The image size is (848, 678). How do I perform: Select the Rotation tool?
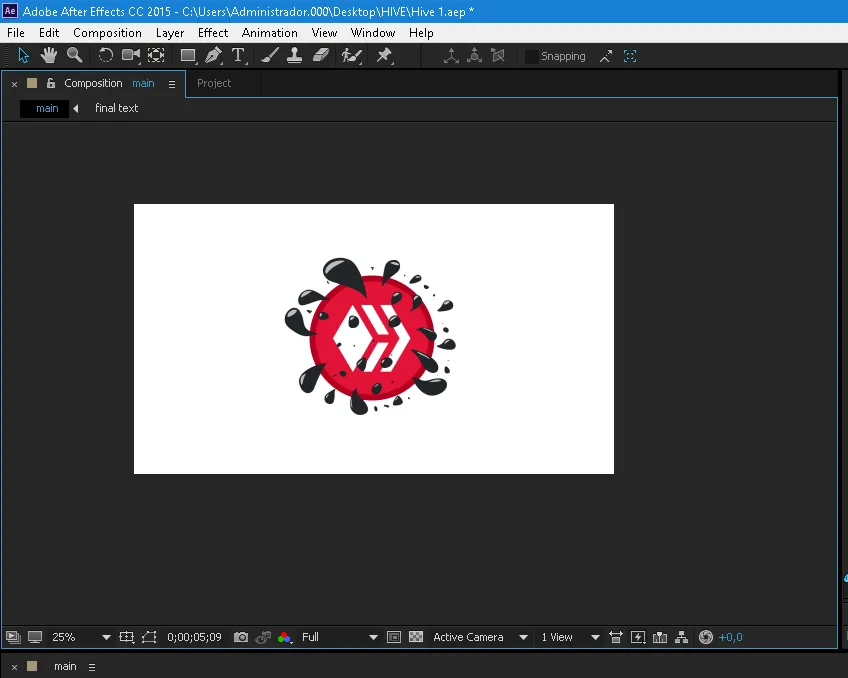[105, 55]
